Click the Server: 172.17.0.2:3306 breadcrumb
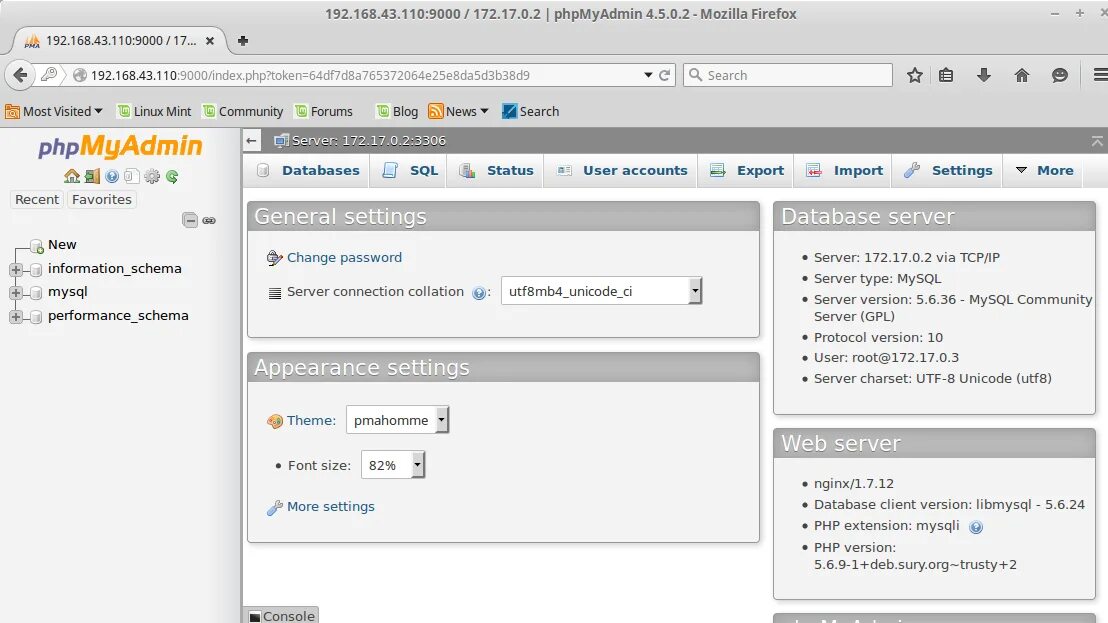1108x623 pixels. (368, 141)
